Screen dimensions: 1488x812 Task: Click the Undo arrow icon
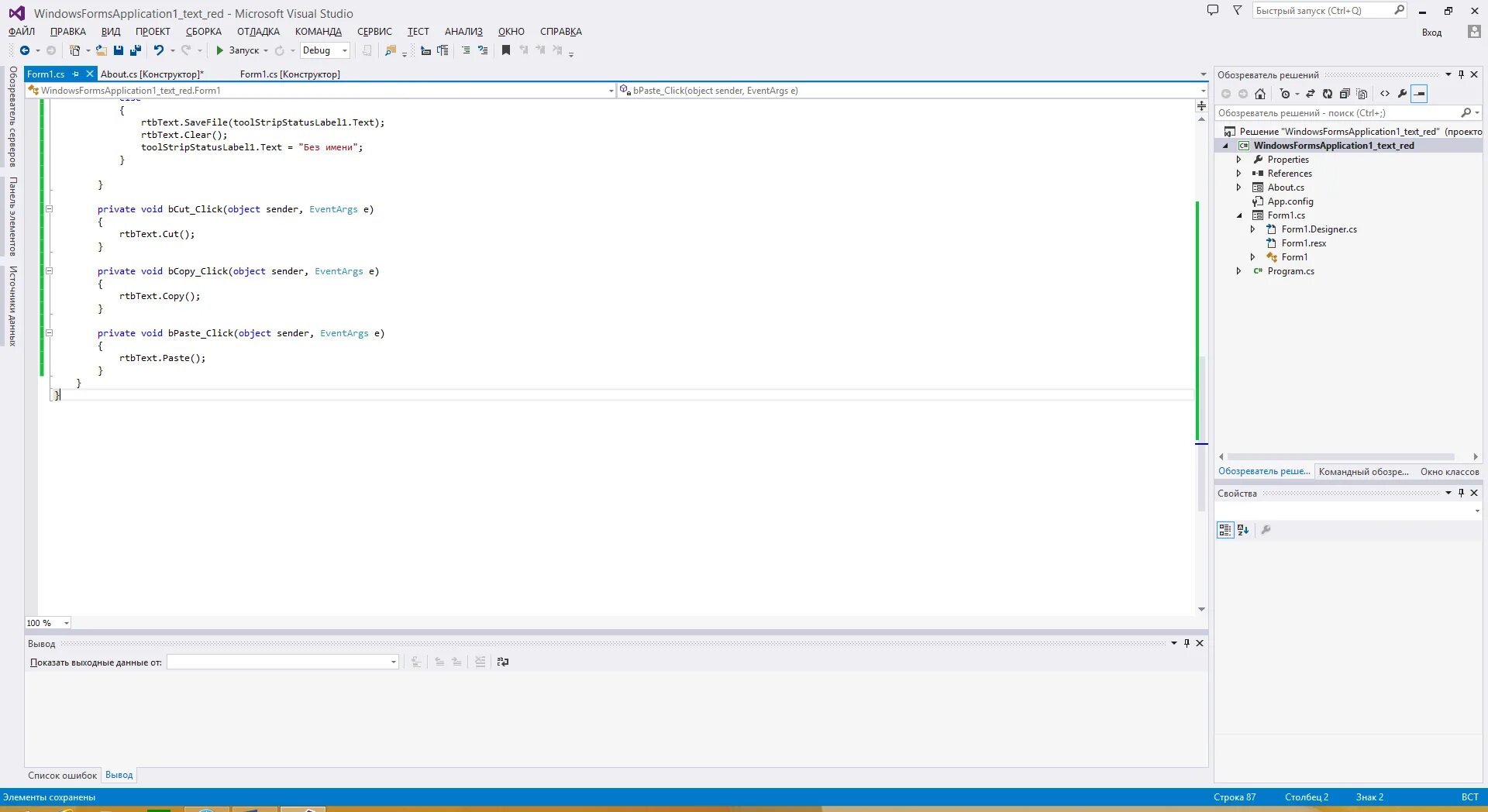[160, 50]
